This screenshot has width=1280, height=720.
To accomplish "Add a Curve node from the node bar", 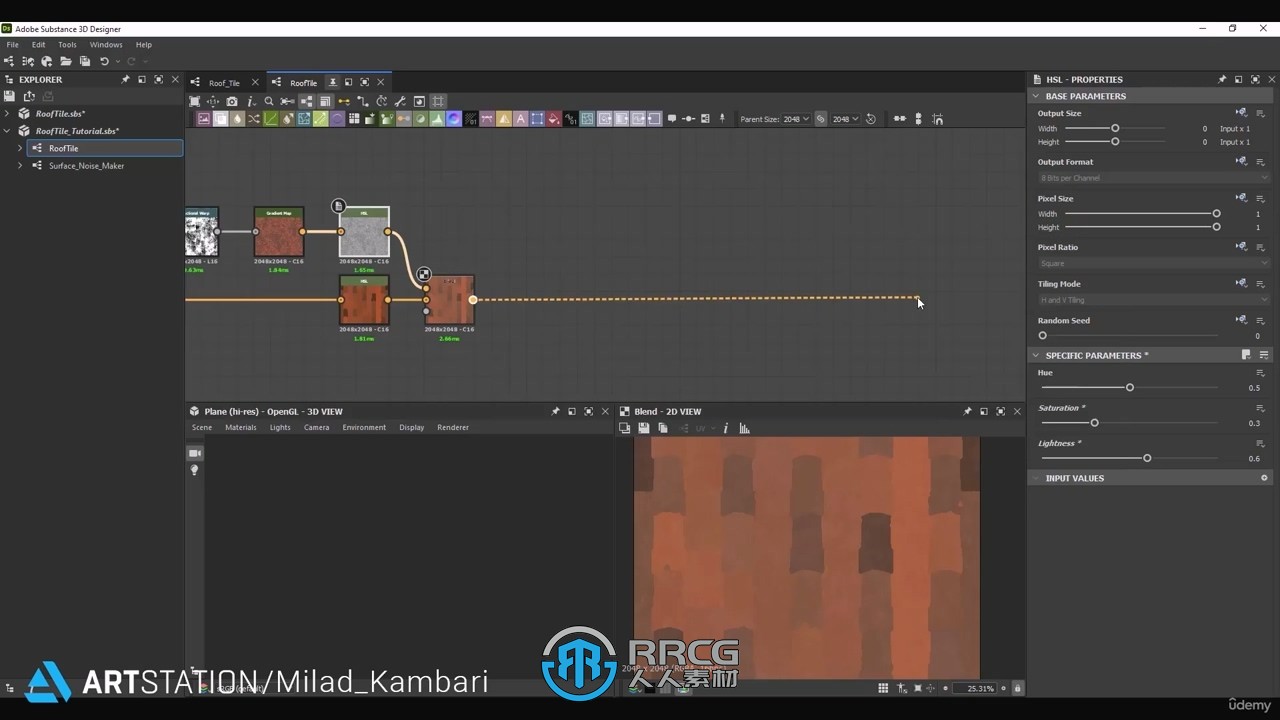I will (x=271, y=119).
